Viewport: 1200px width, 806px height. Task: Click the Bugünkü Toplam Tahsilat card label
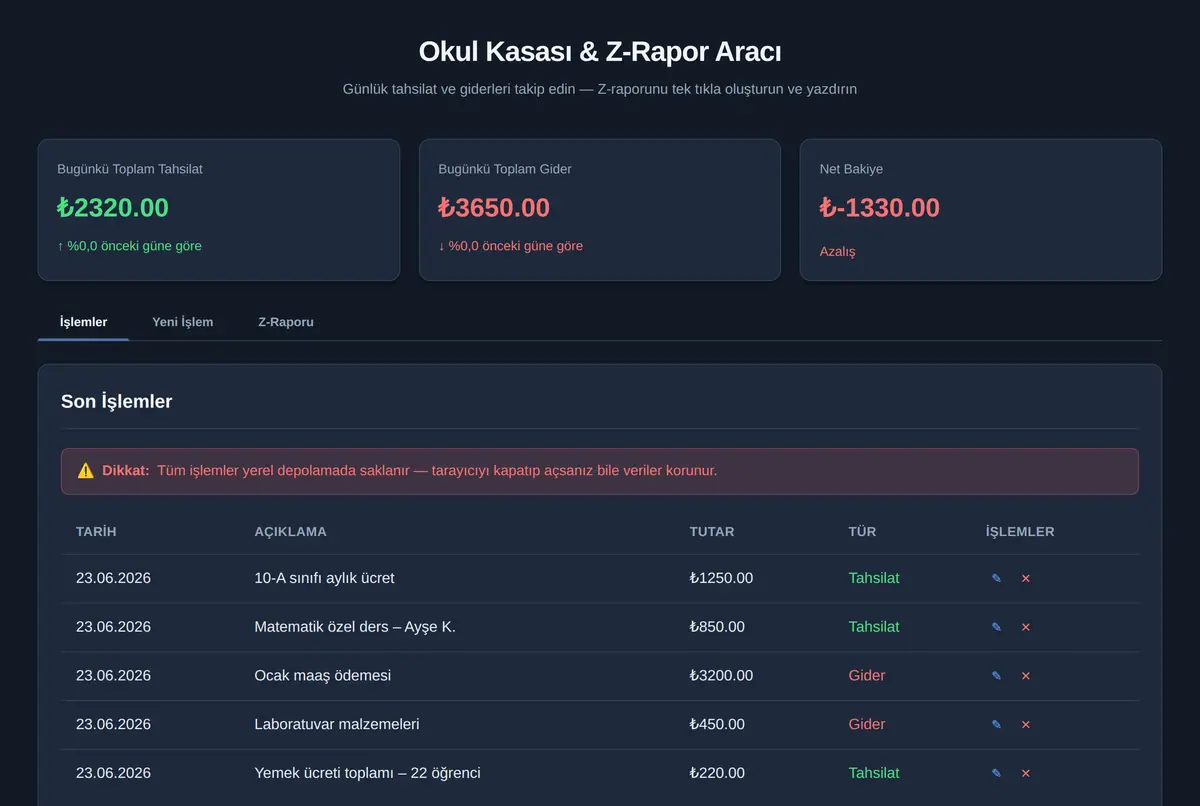coord(130,169)
